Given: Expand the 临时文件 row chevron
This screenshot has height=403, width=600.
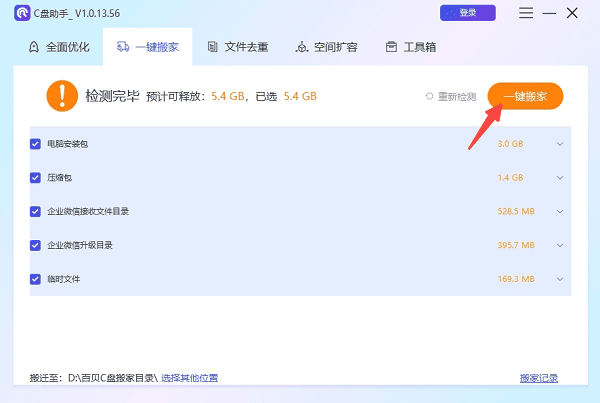Looking at the screenshot, I should coord(560,279).
